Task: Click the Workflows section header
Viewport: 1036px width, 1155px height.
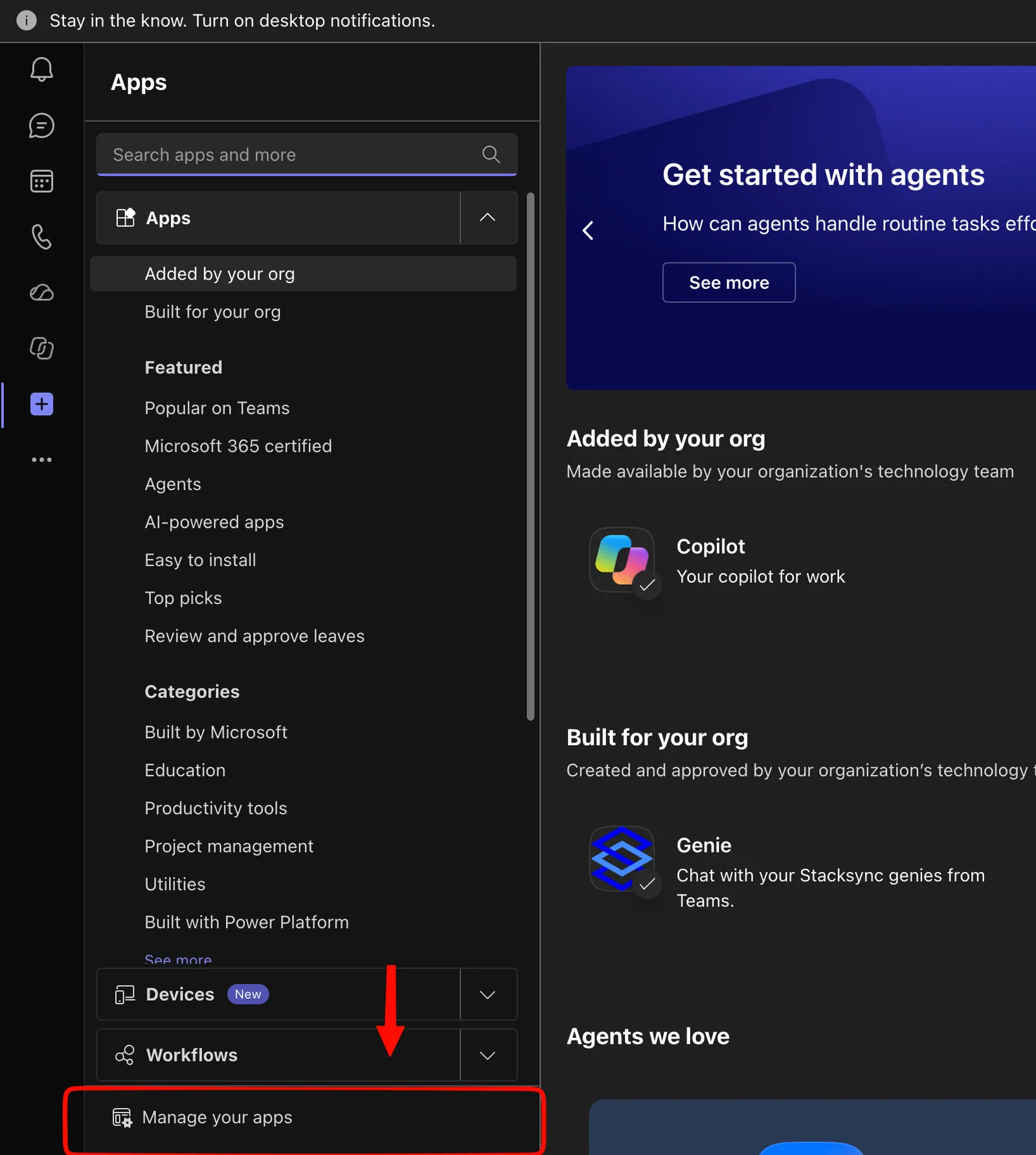Action: tap(278, 1055)
